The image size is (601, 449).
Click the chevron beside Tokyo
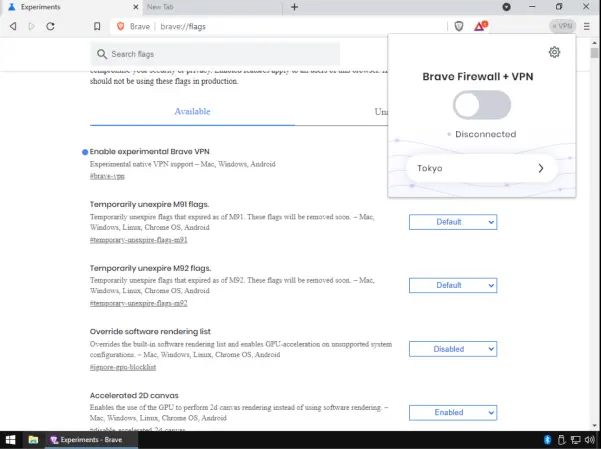click(x=540, y=168)
